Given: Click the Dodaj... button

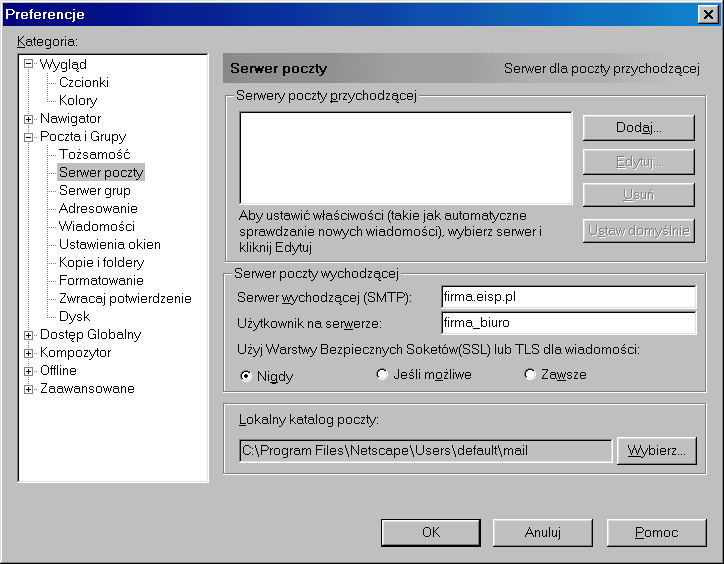Looking at the screenshot, I should point(639,127).
